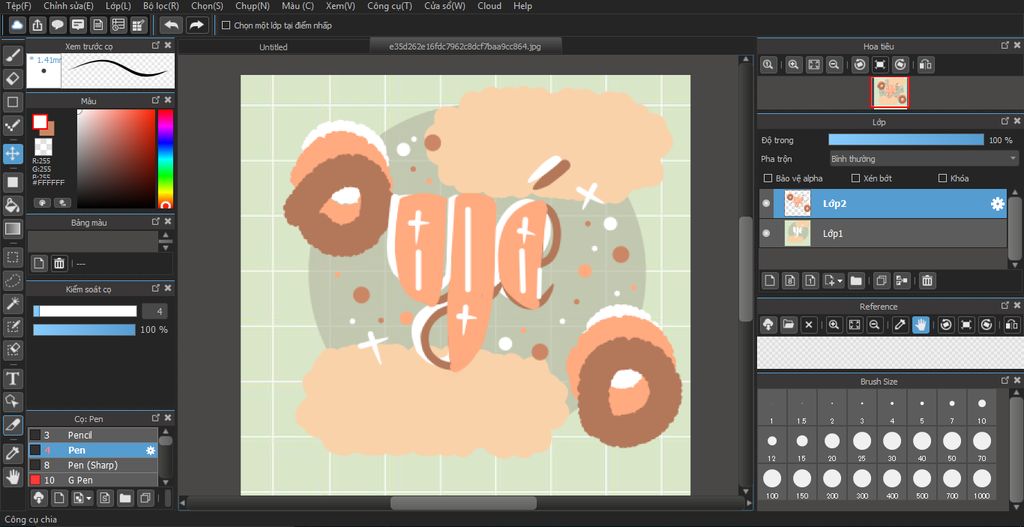The image size is (1024, 527).
Task: Open the Tệp(F) menu
Action: tap(18, 6)
